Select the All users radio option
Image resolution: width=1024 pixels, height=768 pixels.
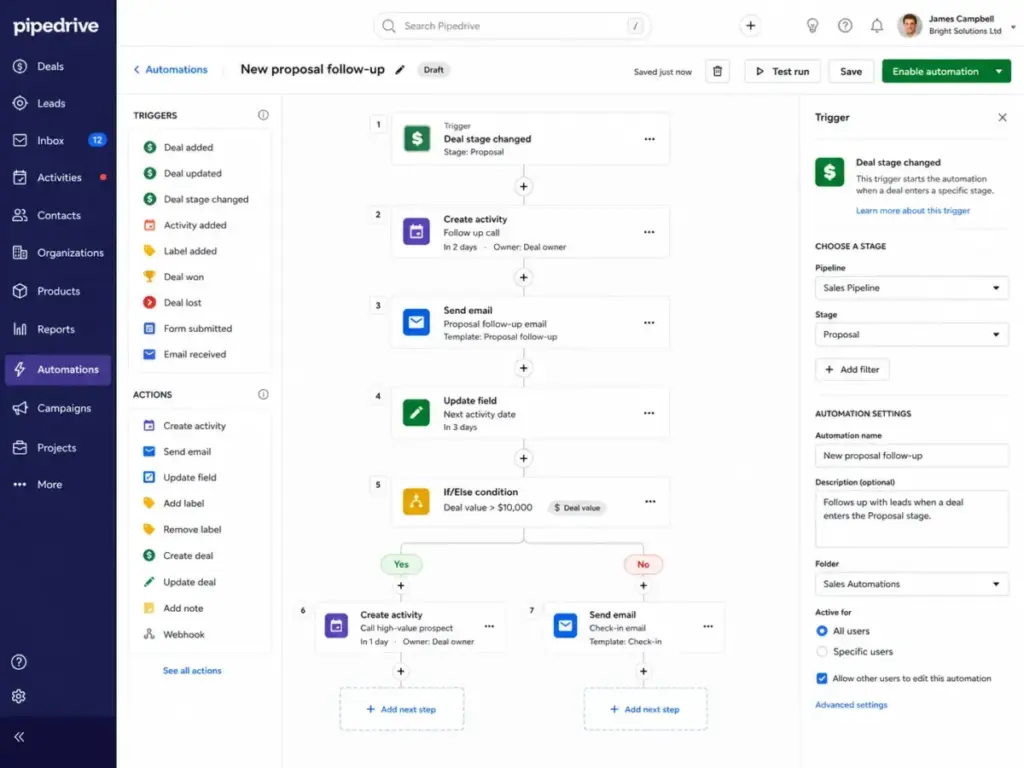pyautogui.click(x=822, y=631)
